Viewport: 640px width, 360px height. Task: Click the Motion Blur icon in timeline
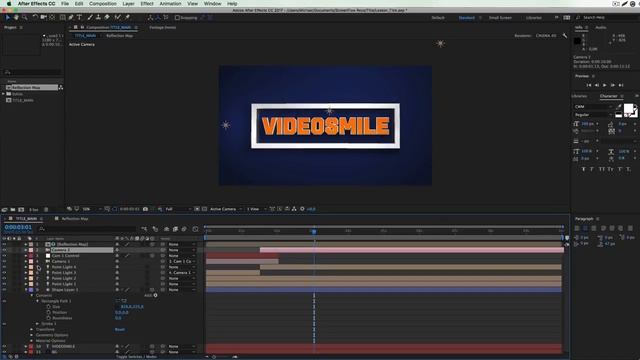tap(184, 229)
